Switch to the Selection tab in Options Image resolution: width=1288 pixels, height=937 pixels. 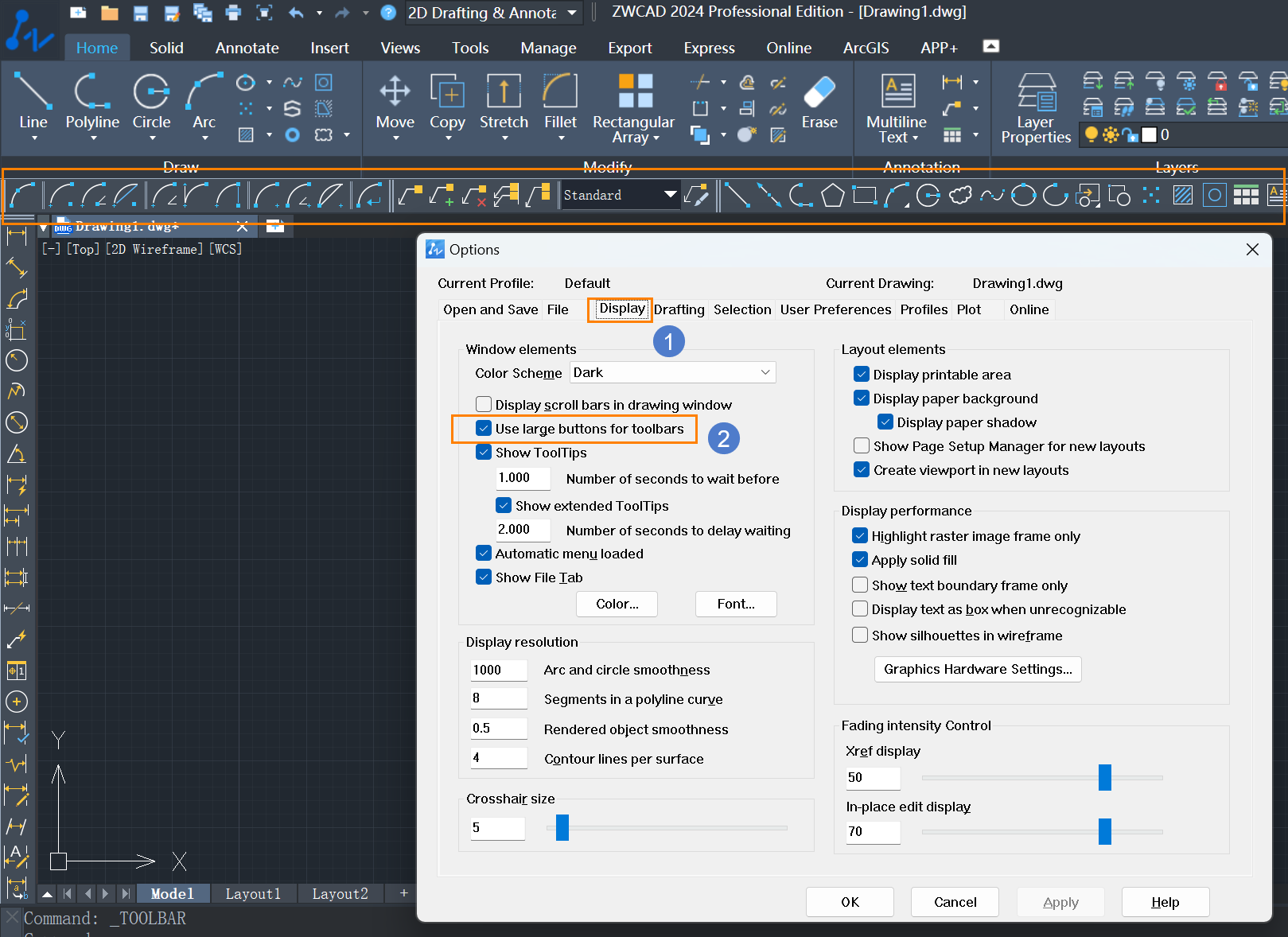[742, 309]
